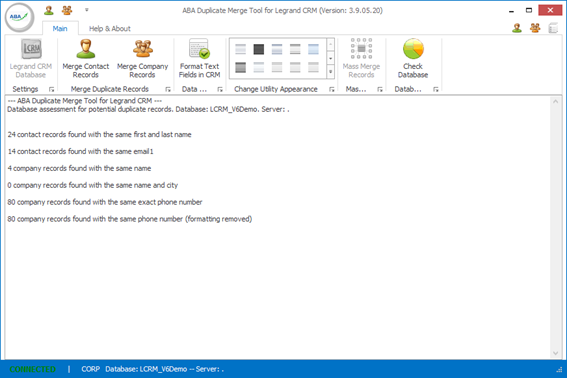Choose the black appearance theme
567x378 pixels.
tap(259, 49)
